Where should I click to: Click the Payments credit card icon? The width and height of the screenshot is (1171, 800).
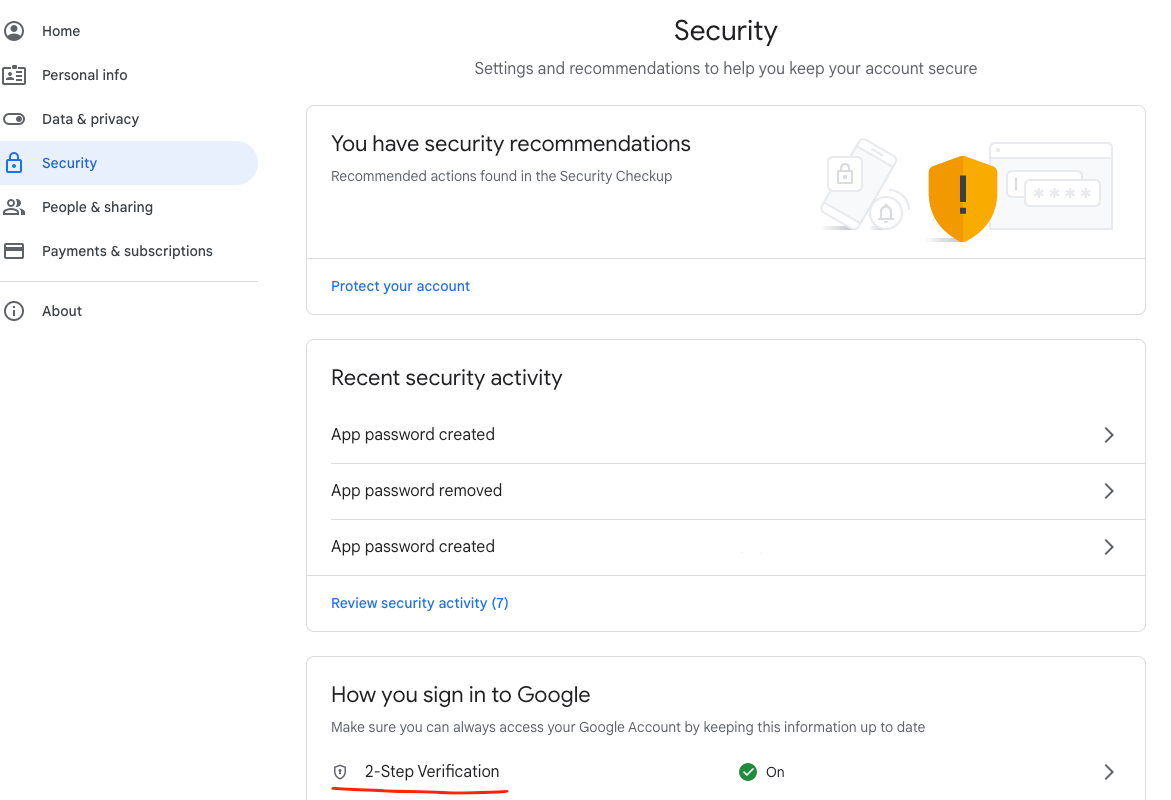click(14, 251)
